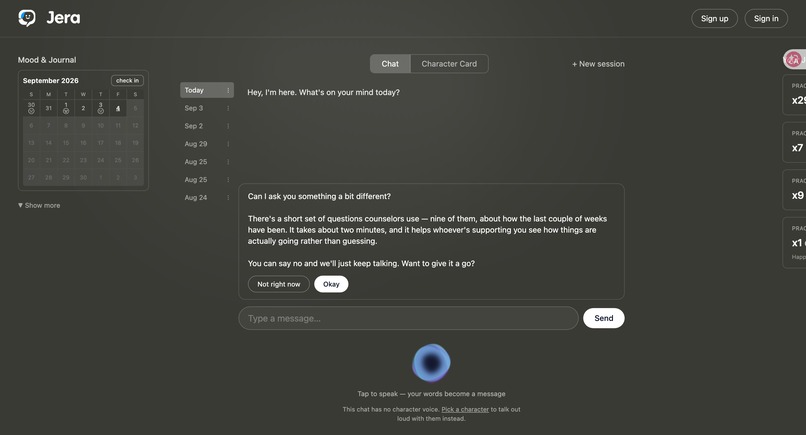Open options menu for Aug 29 session
806x435 pixels.
click(228, 144)
